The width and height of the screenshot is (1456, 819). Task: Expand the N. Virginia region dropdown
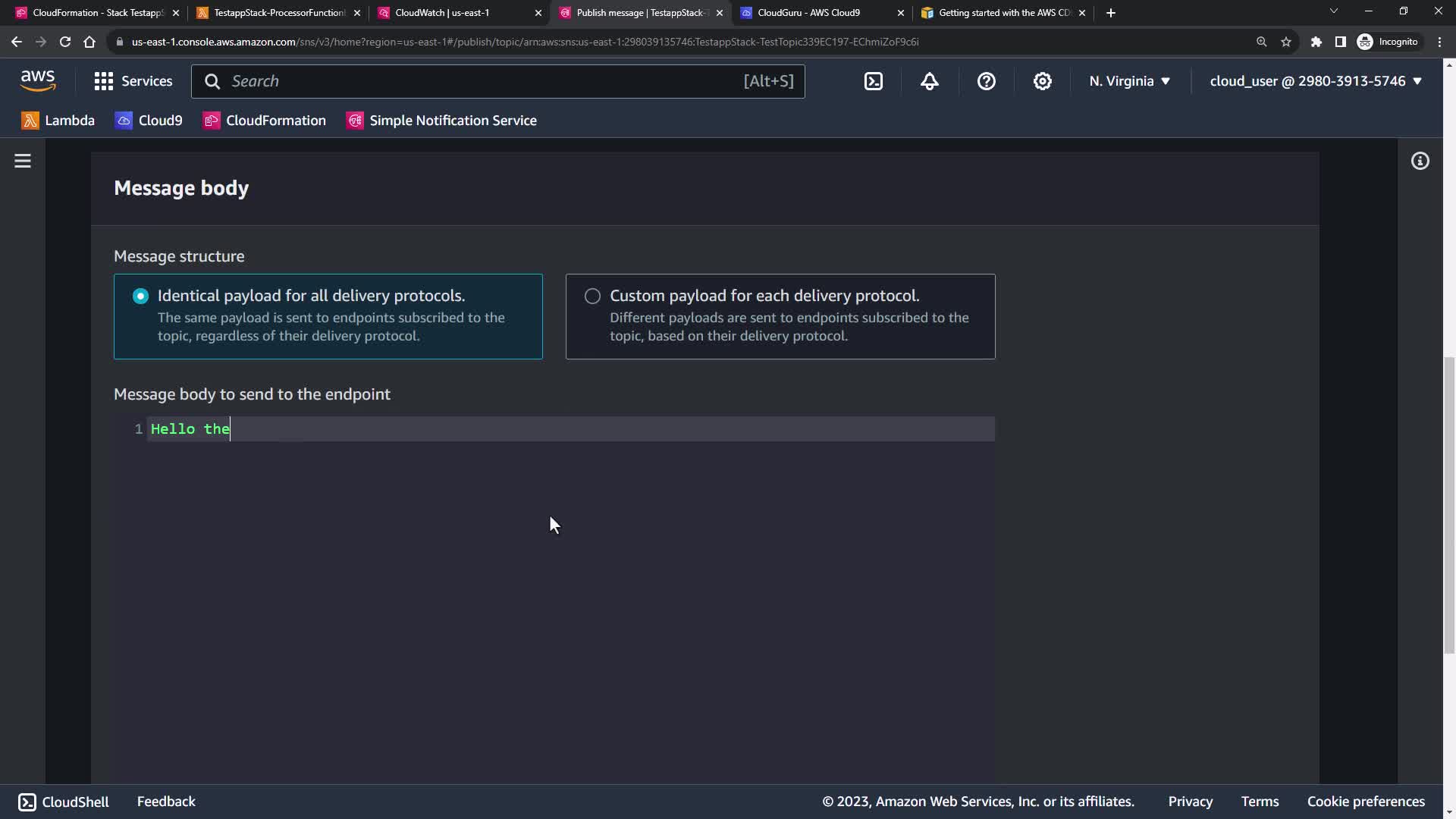coord(1129,81)
